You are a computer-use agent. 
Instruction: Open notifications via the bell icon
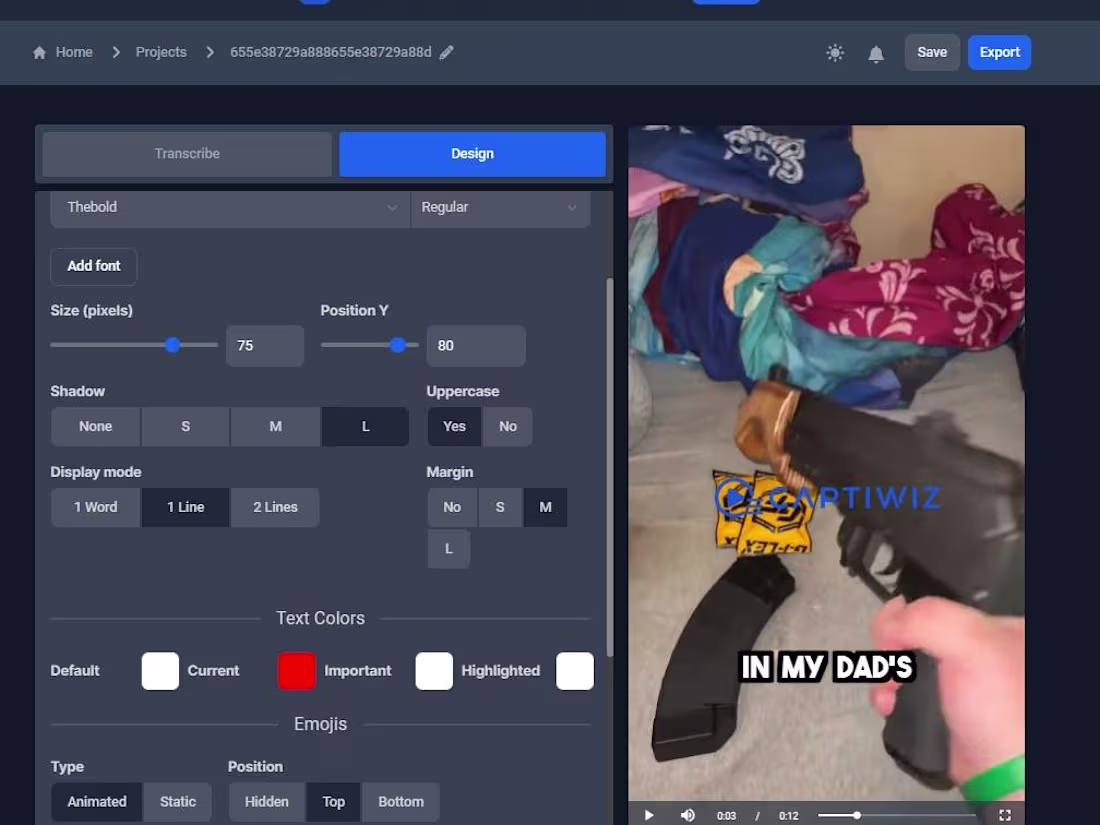pos(876,52)
